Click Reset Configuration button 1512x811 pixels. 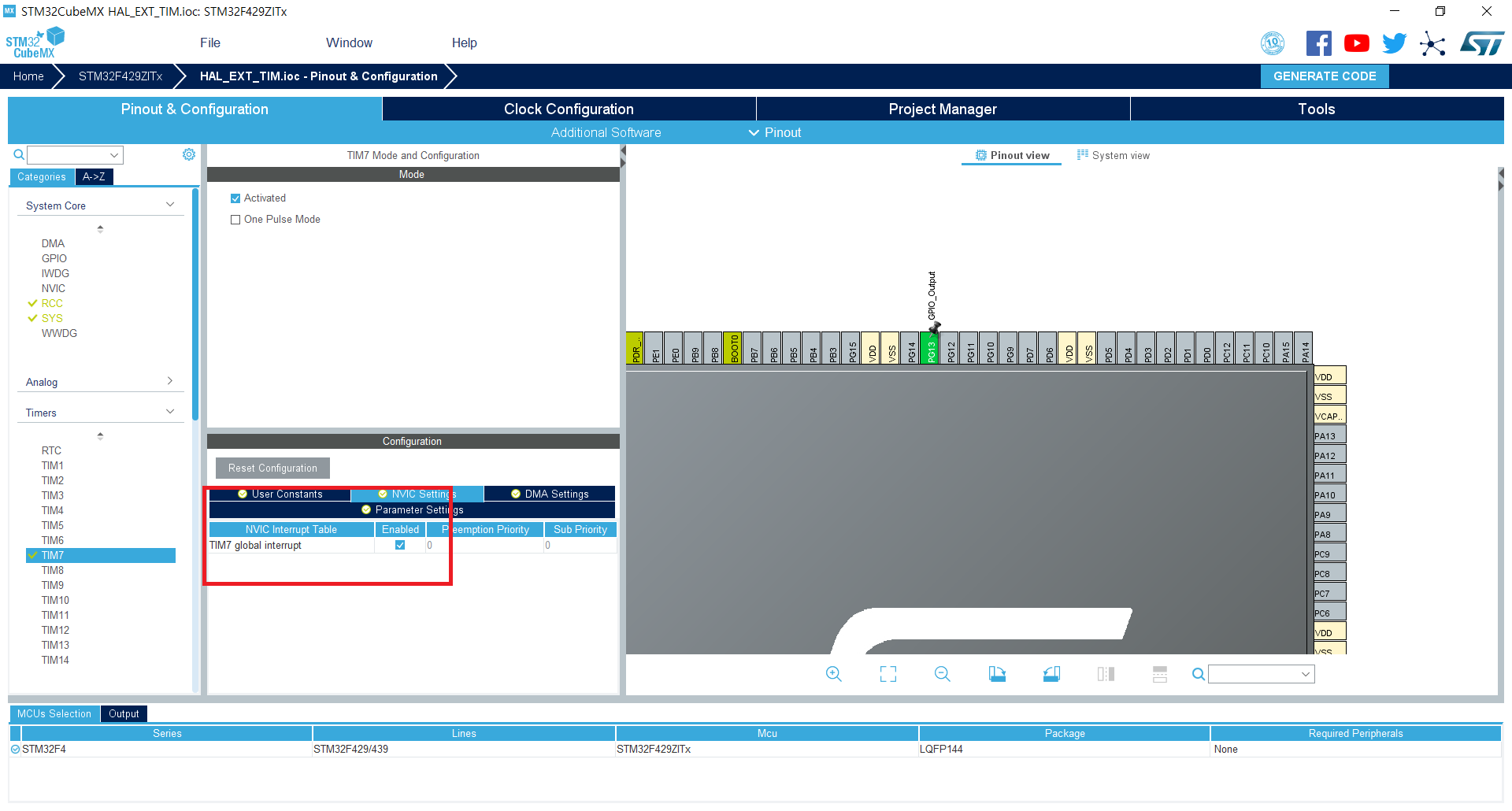pyautogui.click(x=272, y=468)
